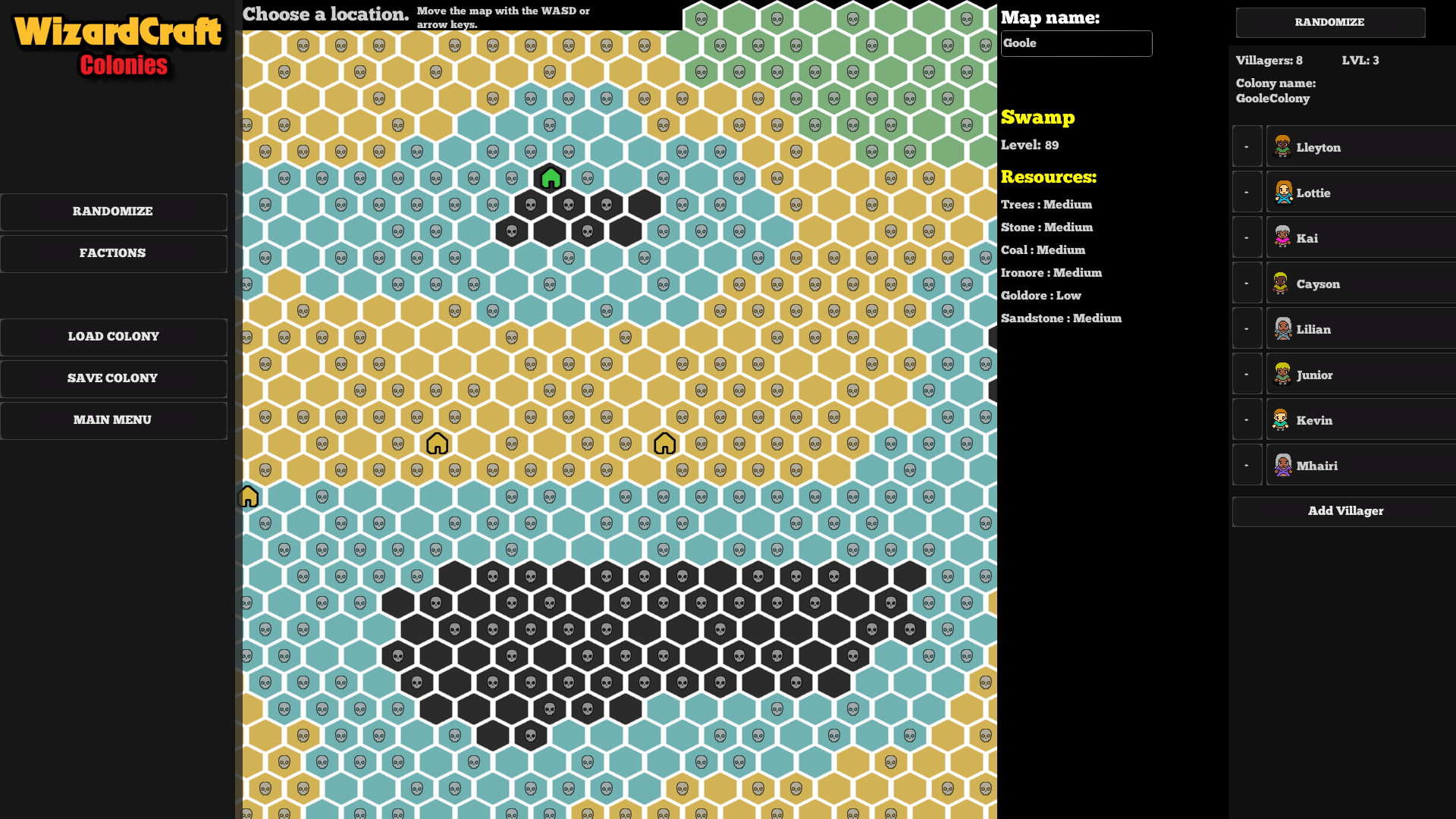This screenshot has width=1456, height=819.
Task: Remove Kevin using his minus button
Action: pyautogui.click(x=1247, y=419)
